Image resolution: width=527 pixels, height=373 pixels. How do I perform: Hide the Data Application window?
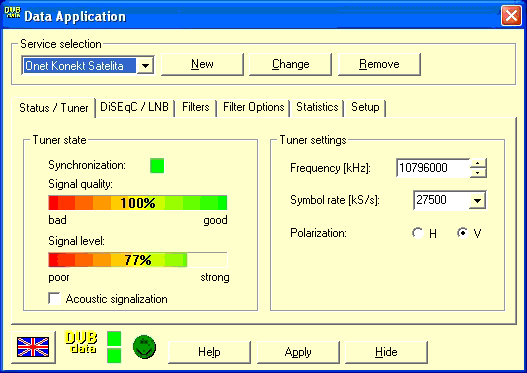[386, 352]
